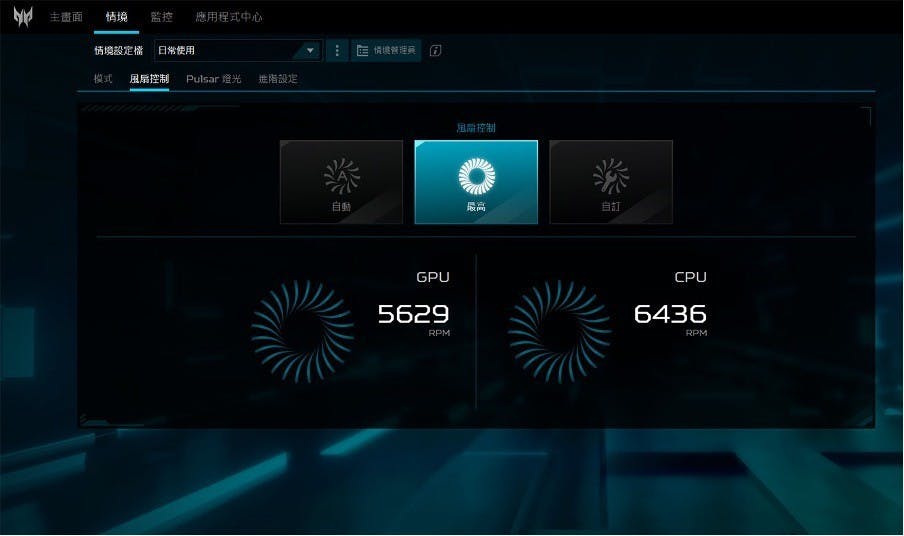
Task: Click the Predator logo icon
Action: pyautogui.click(x=23, y=17)
